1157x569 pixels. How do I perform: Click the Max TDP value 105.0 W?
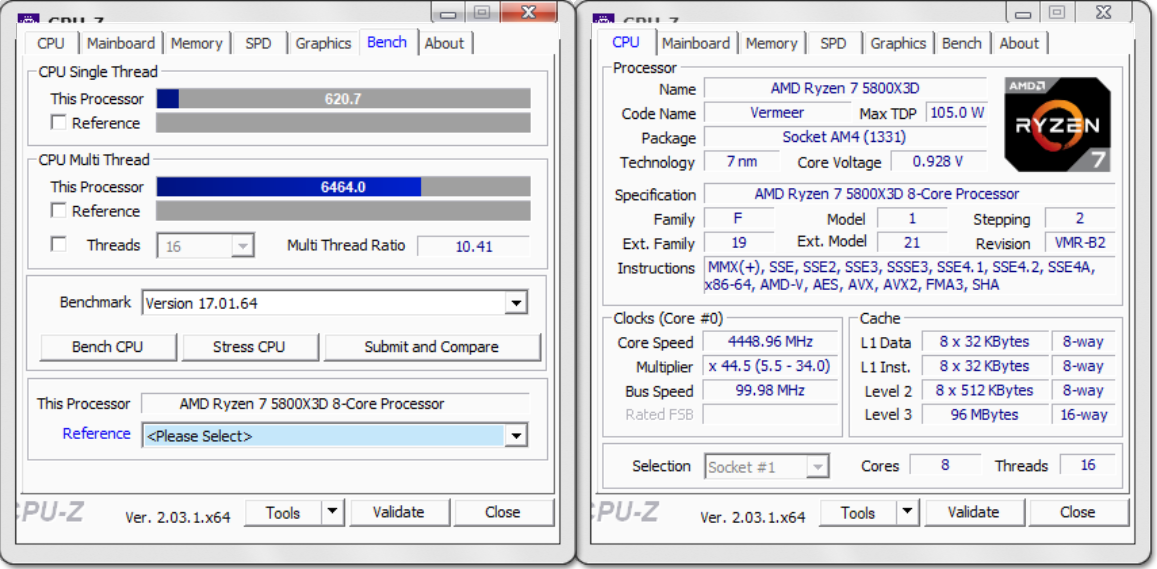(x=956, y=113)
